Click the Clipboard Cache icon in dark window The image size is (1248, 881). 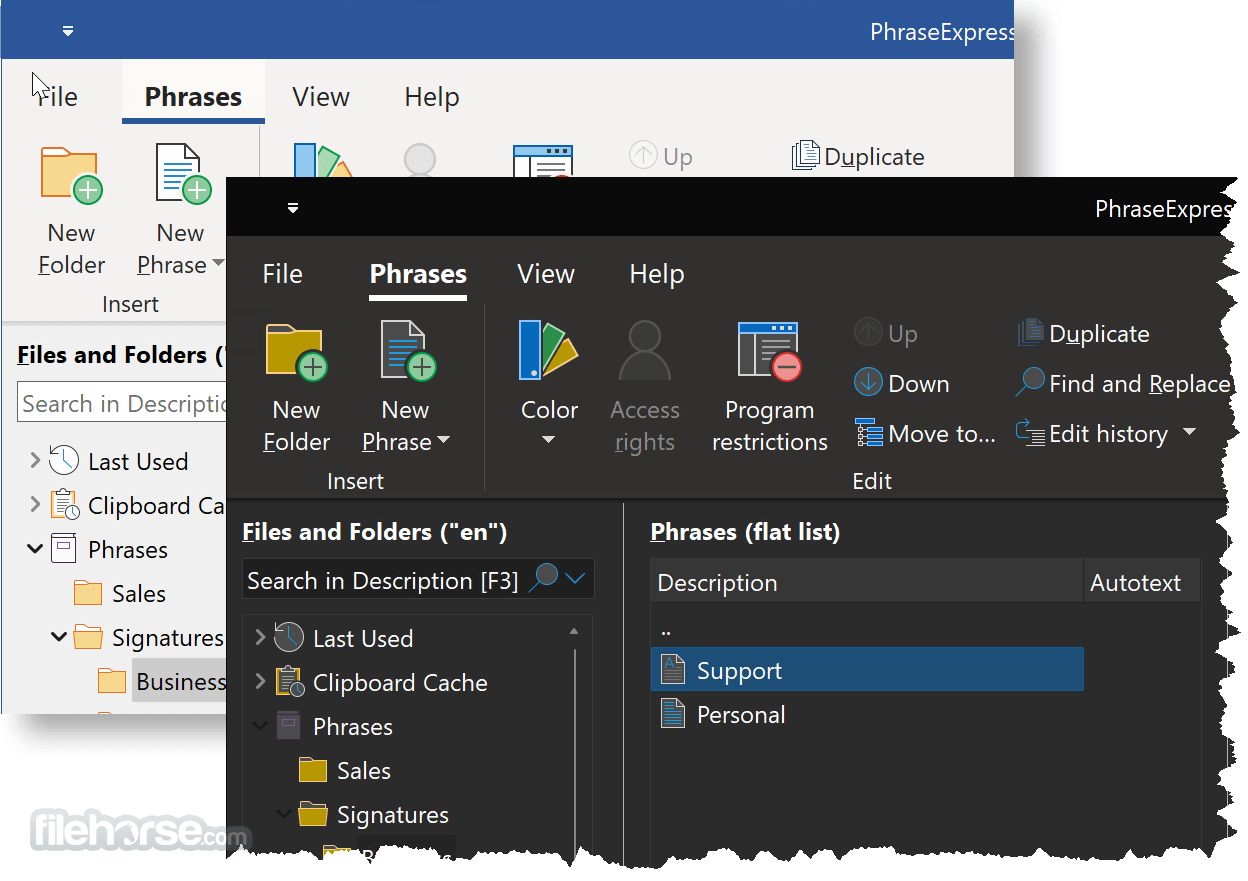click(x=289, y=682)
